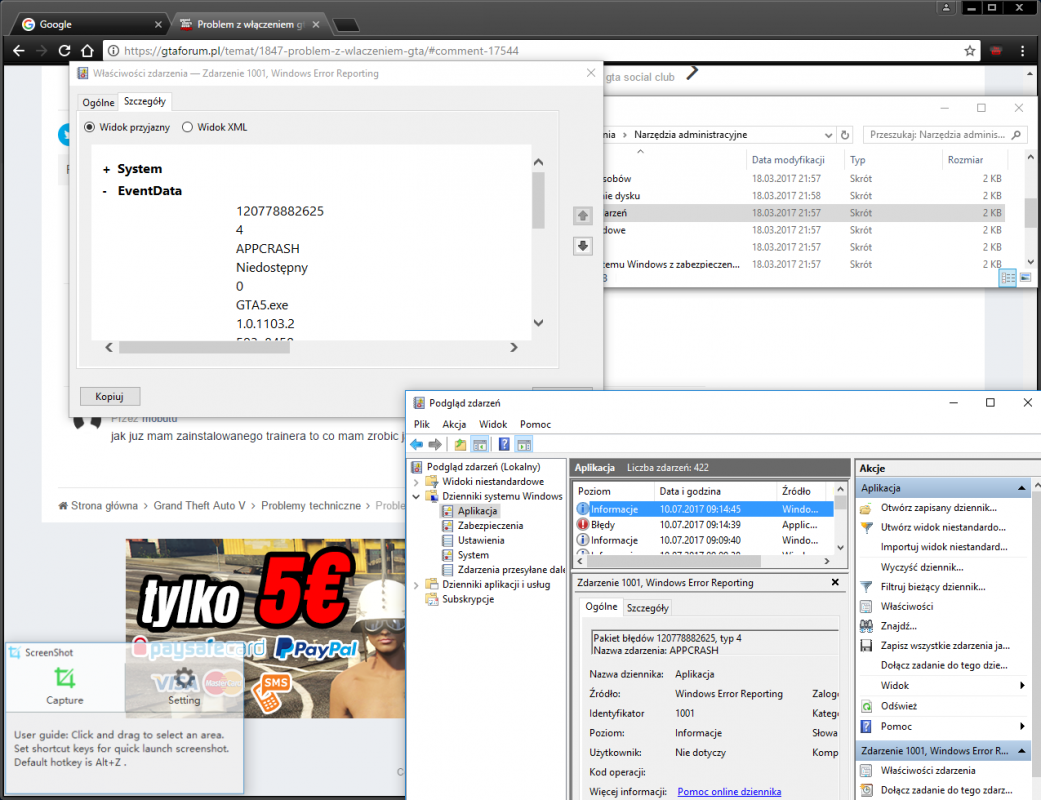Click Grand Theft Auto V breadcrumb link
The image size is (1041, 800).
coord(199,506)
